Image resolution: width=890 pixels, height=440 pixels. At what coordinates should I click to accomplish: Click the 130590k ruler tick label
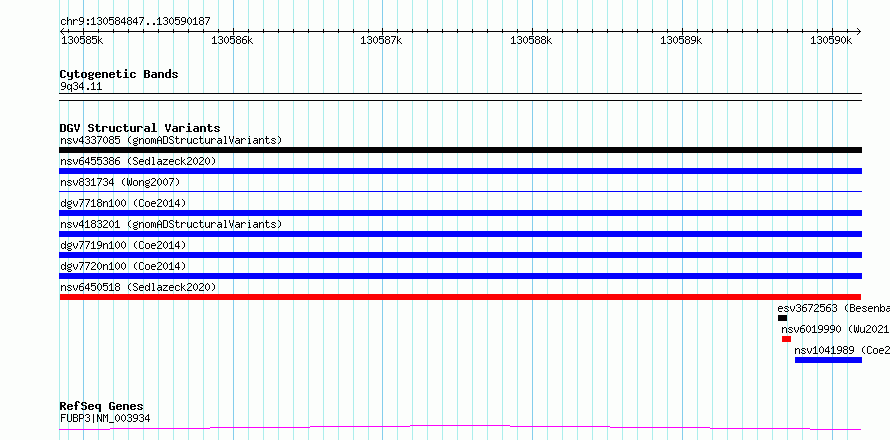(x=831, y=40)
